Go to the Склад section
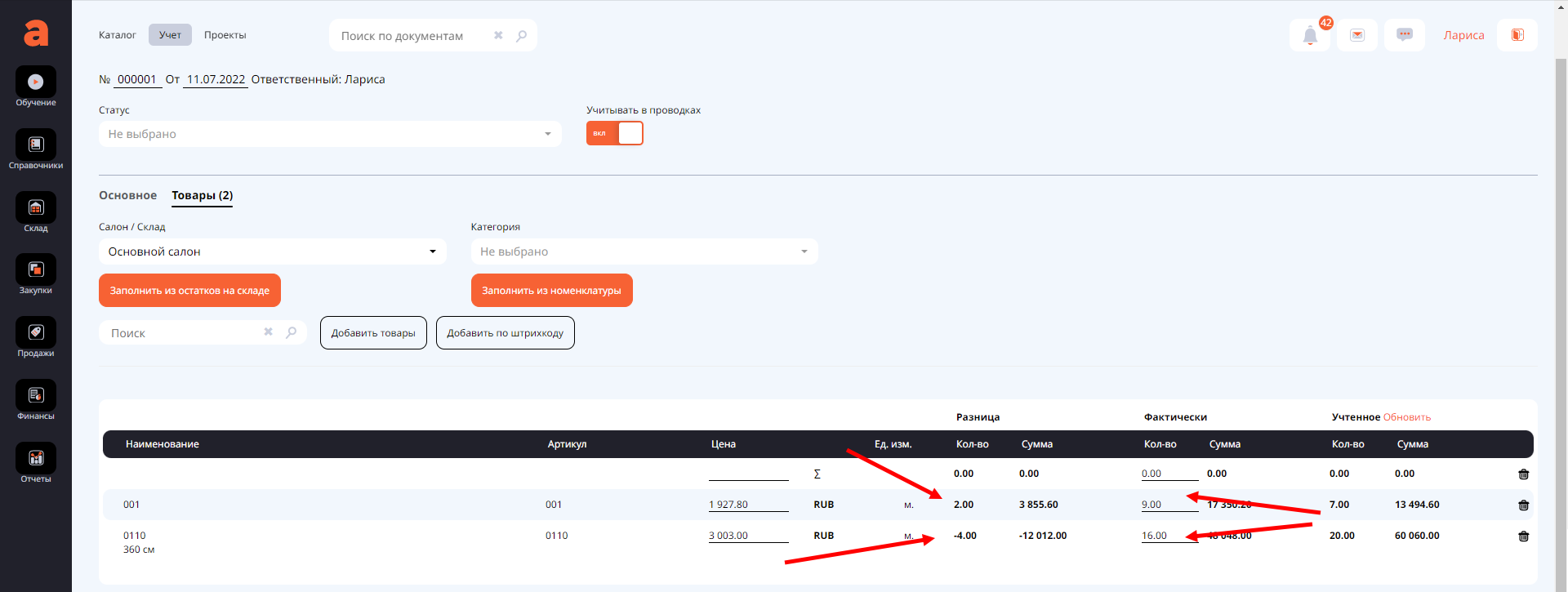Screen dimensions: 1568x592 click(36, 208)
